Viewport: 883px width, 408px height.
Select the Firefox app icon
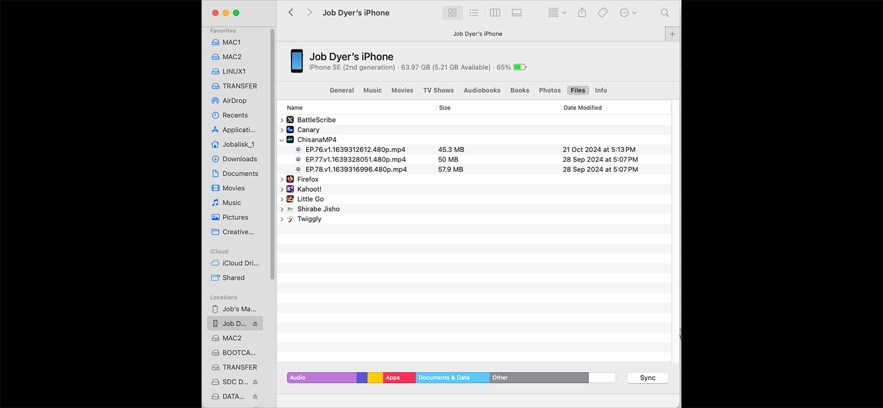tap(290, 180)
